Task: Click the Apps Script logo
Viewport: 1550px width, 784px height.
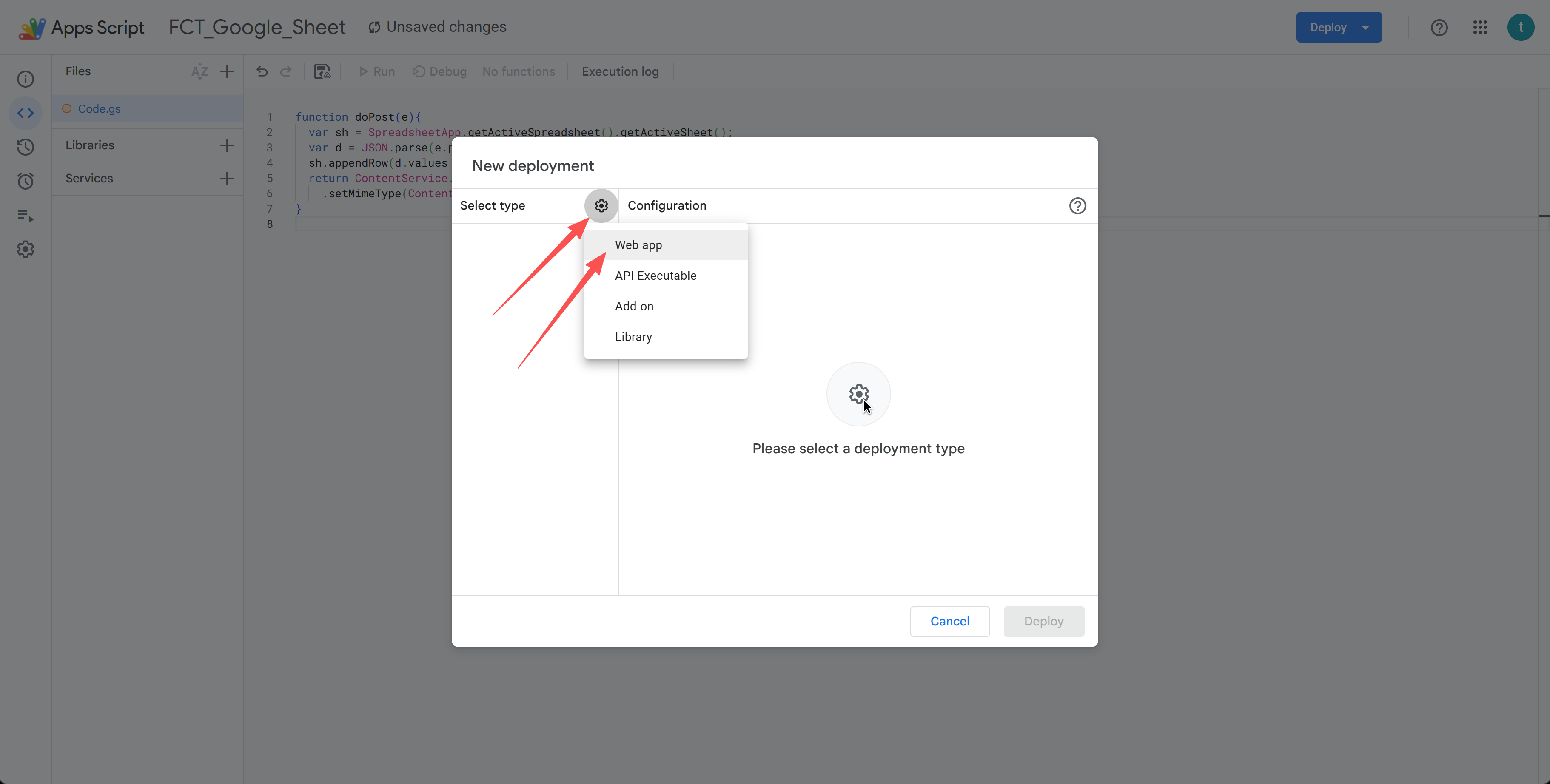Action: [32, 28]
